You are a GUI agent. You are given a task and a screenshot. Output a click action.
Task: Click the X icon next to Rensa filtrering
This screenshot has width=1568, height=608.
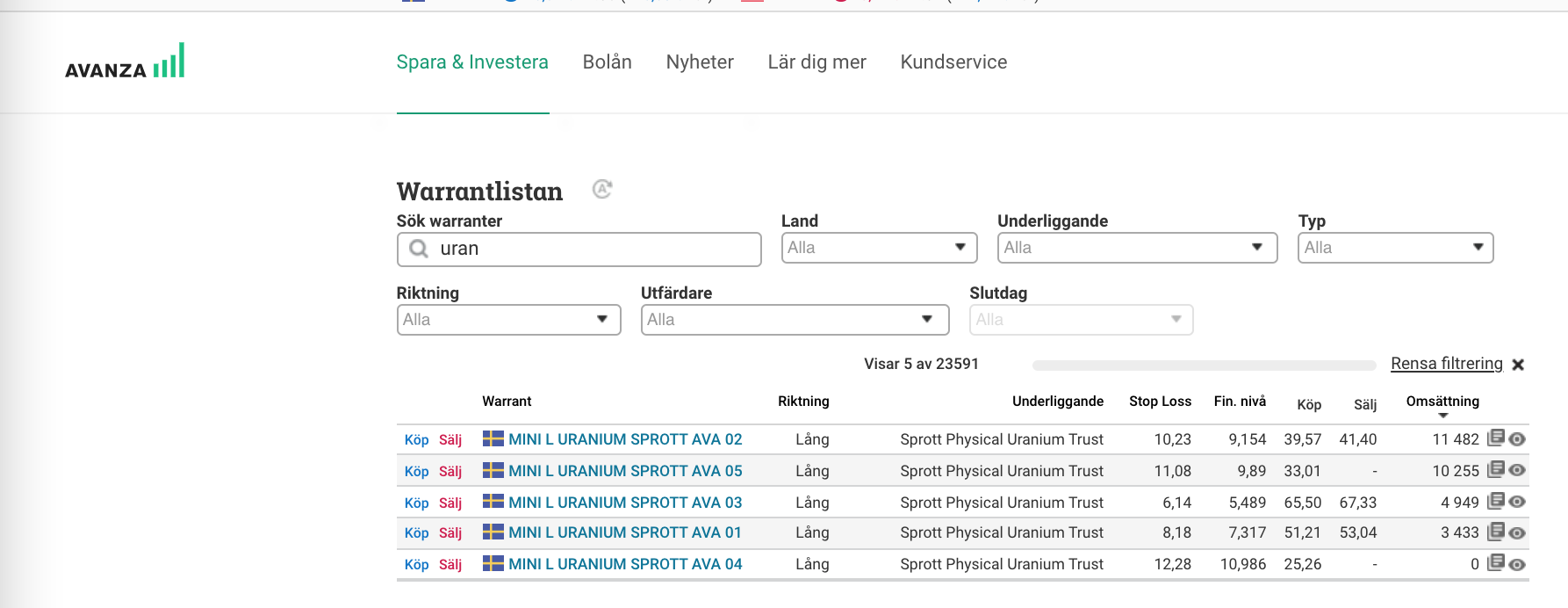click(x=1518, y=365)
